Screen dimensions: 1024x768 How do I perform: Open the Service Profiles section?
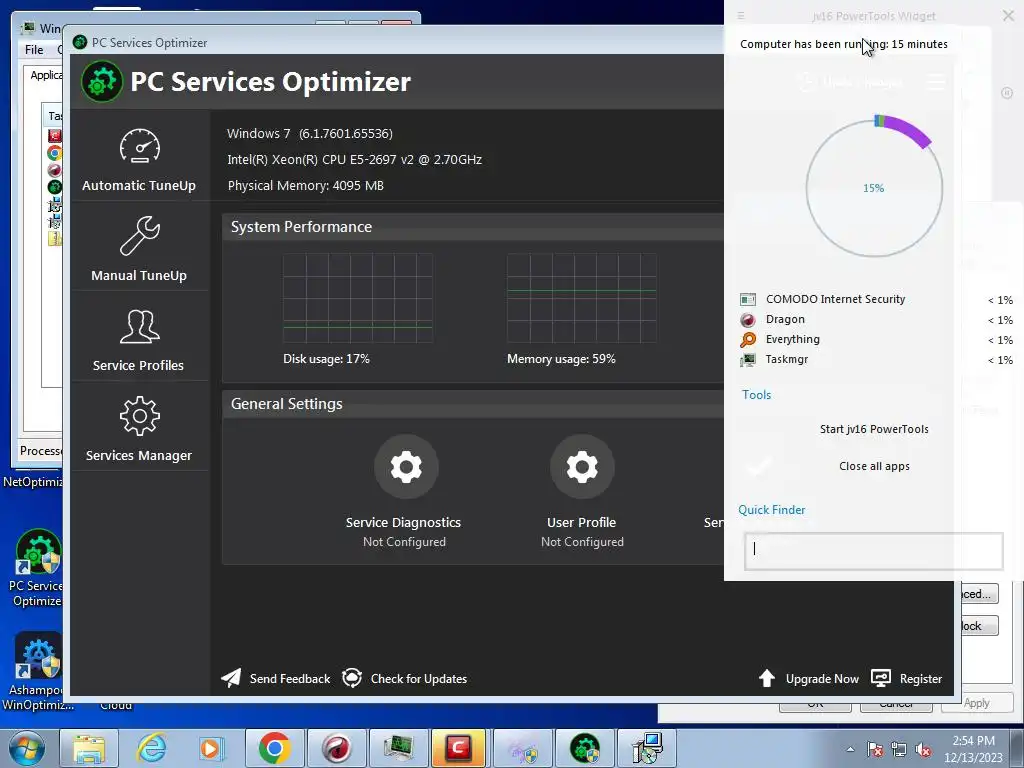coord(139,340)
